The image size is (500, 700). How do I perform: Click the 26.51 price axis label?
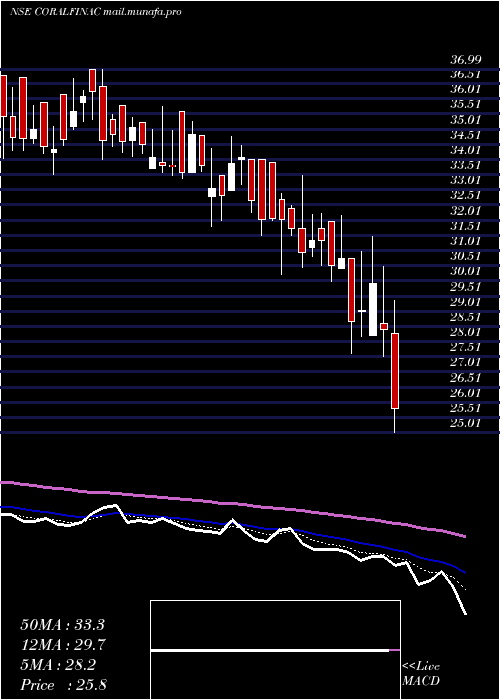coord(464,378)
